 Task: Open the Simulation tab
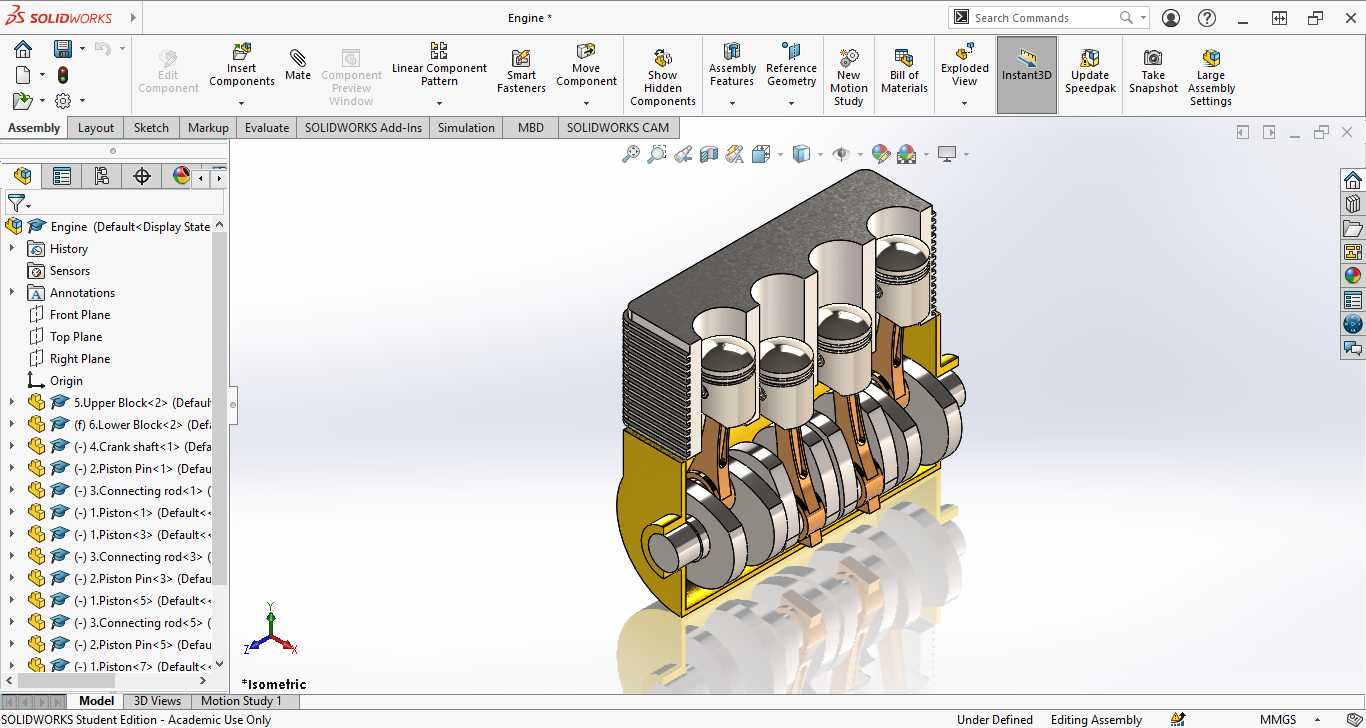coord(466,128)
